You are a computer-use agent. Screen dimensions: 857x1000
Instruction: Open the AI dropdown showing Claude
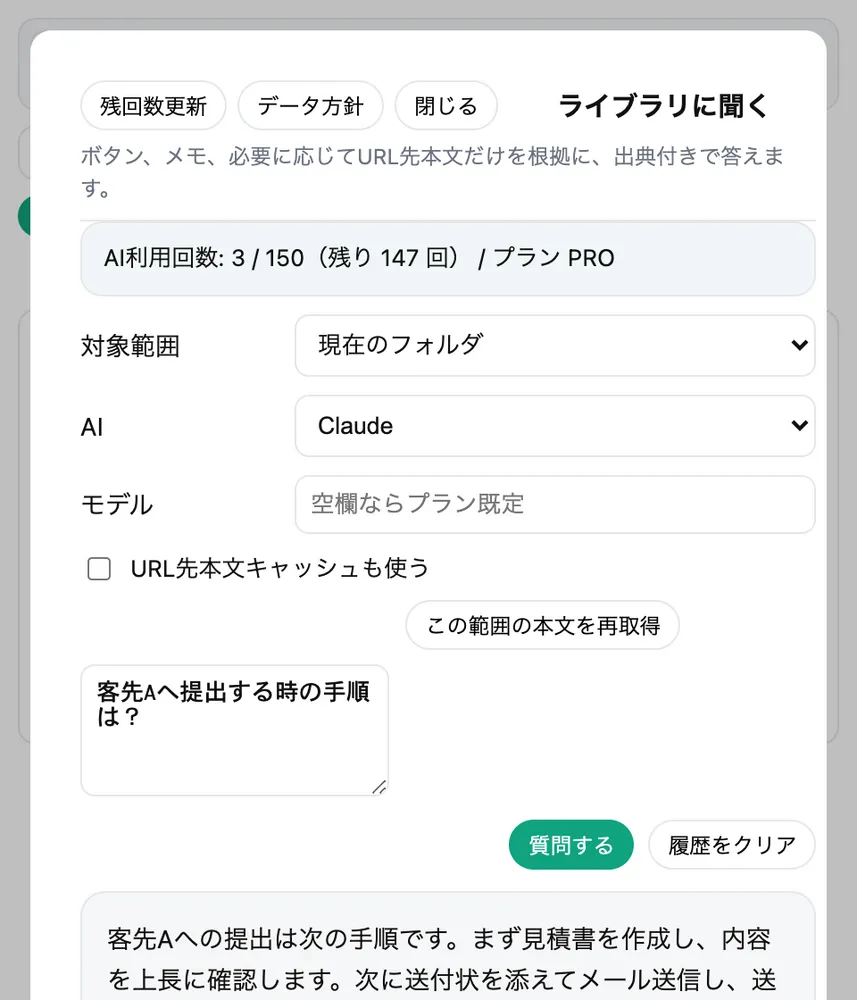click(555, 425)
